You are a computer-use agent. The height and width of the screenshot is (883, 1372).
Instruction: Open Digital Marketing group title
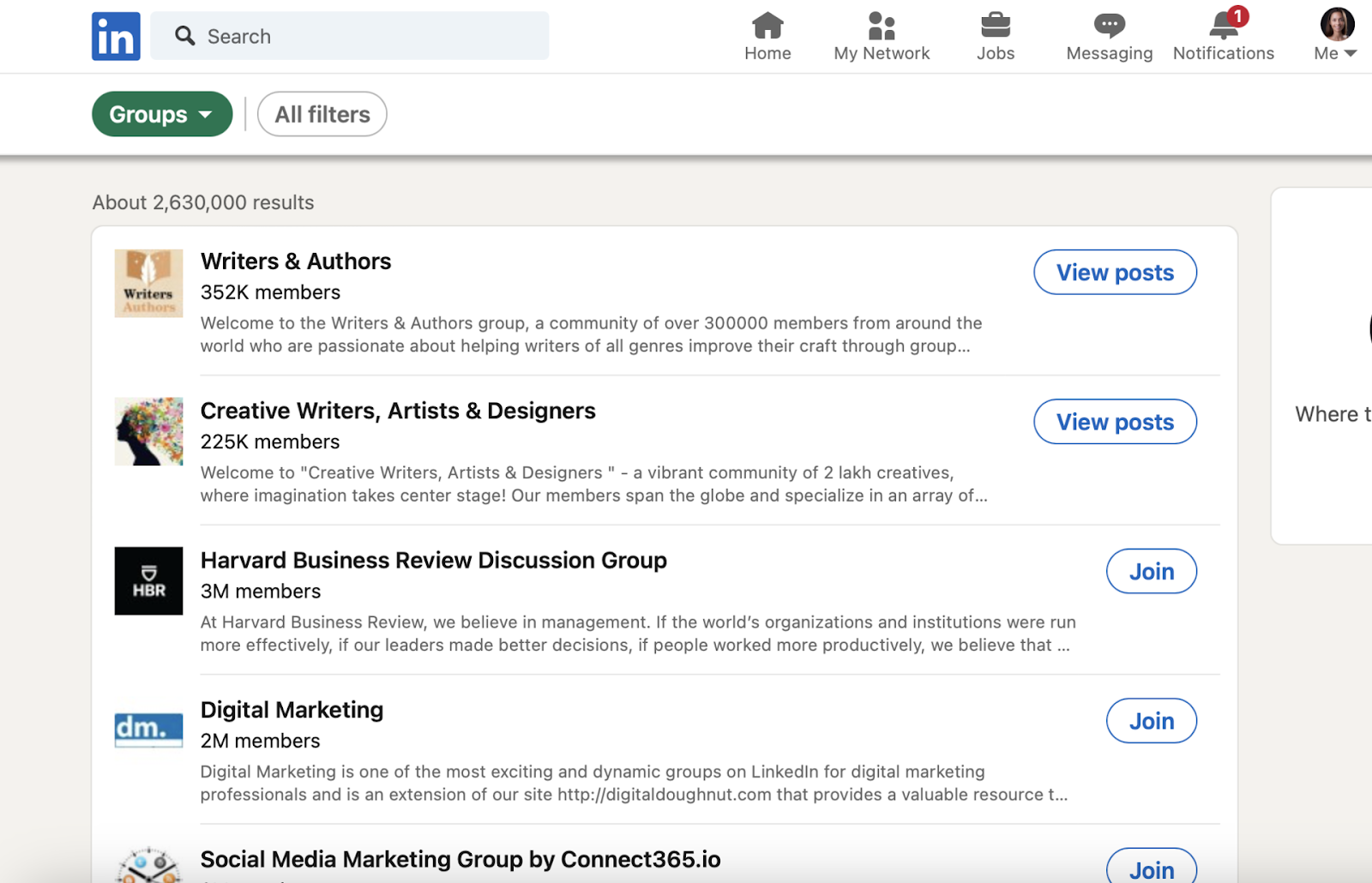(x=292, y=710)
